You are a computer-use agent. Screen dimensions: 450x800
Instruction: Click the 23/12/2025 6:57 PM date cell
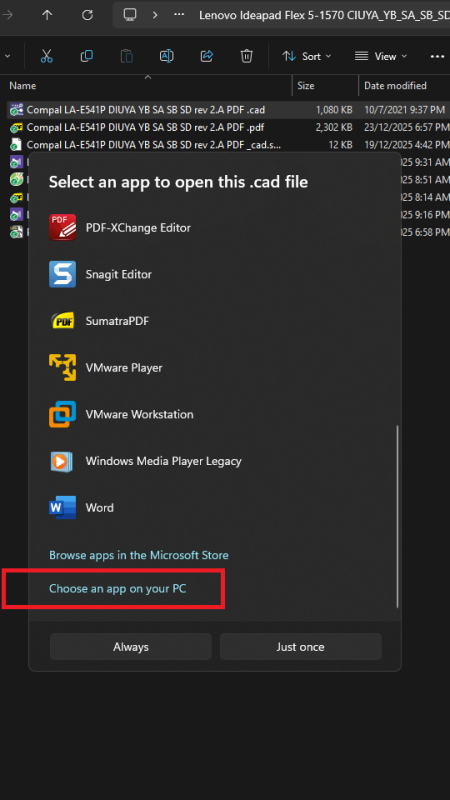(x=407, y=127)
